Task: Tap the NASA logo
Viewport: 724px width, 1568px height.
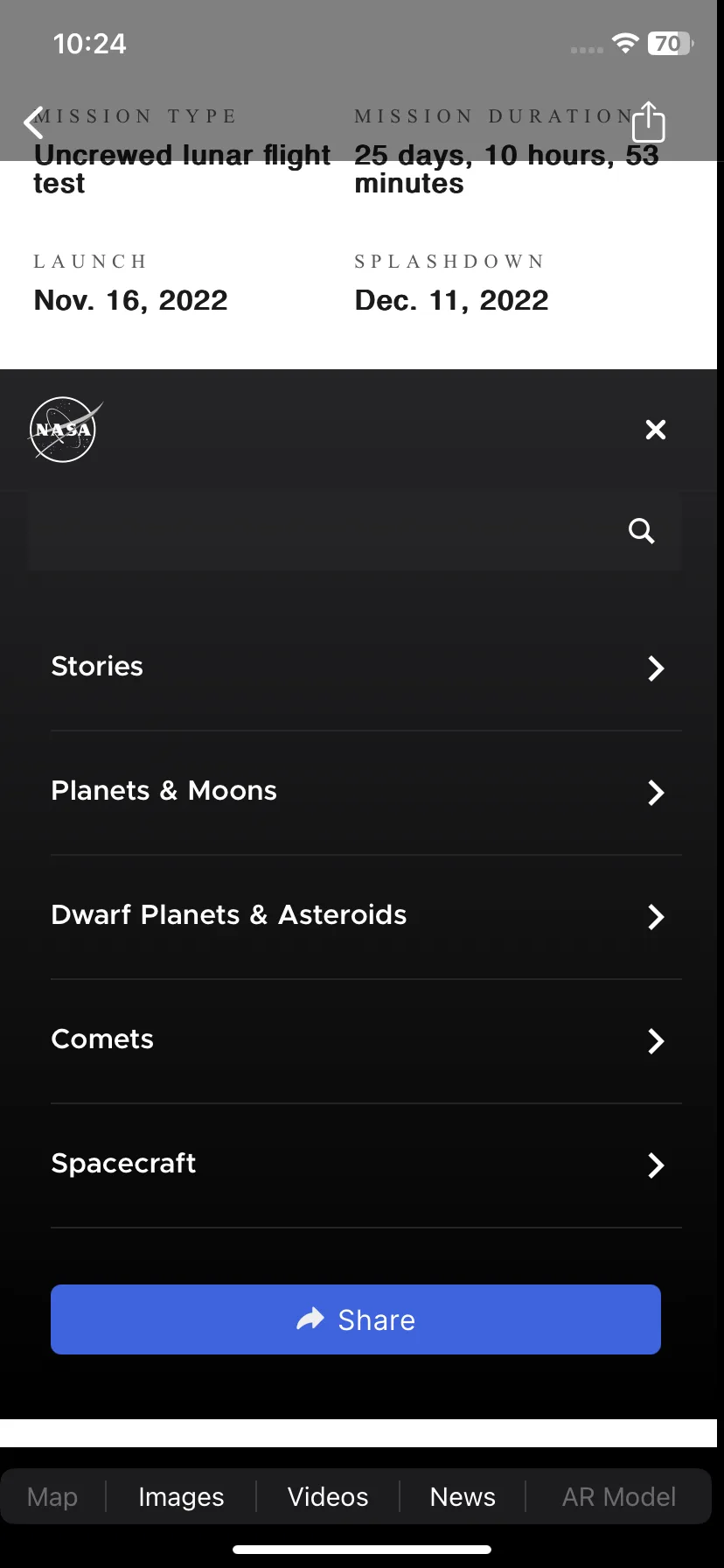Action: [x=65, y=430]
